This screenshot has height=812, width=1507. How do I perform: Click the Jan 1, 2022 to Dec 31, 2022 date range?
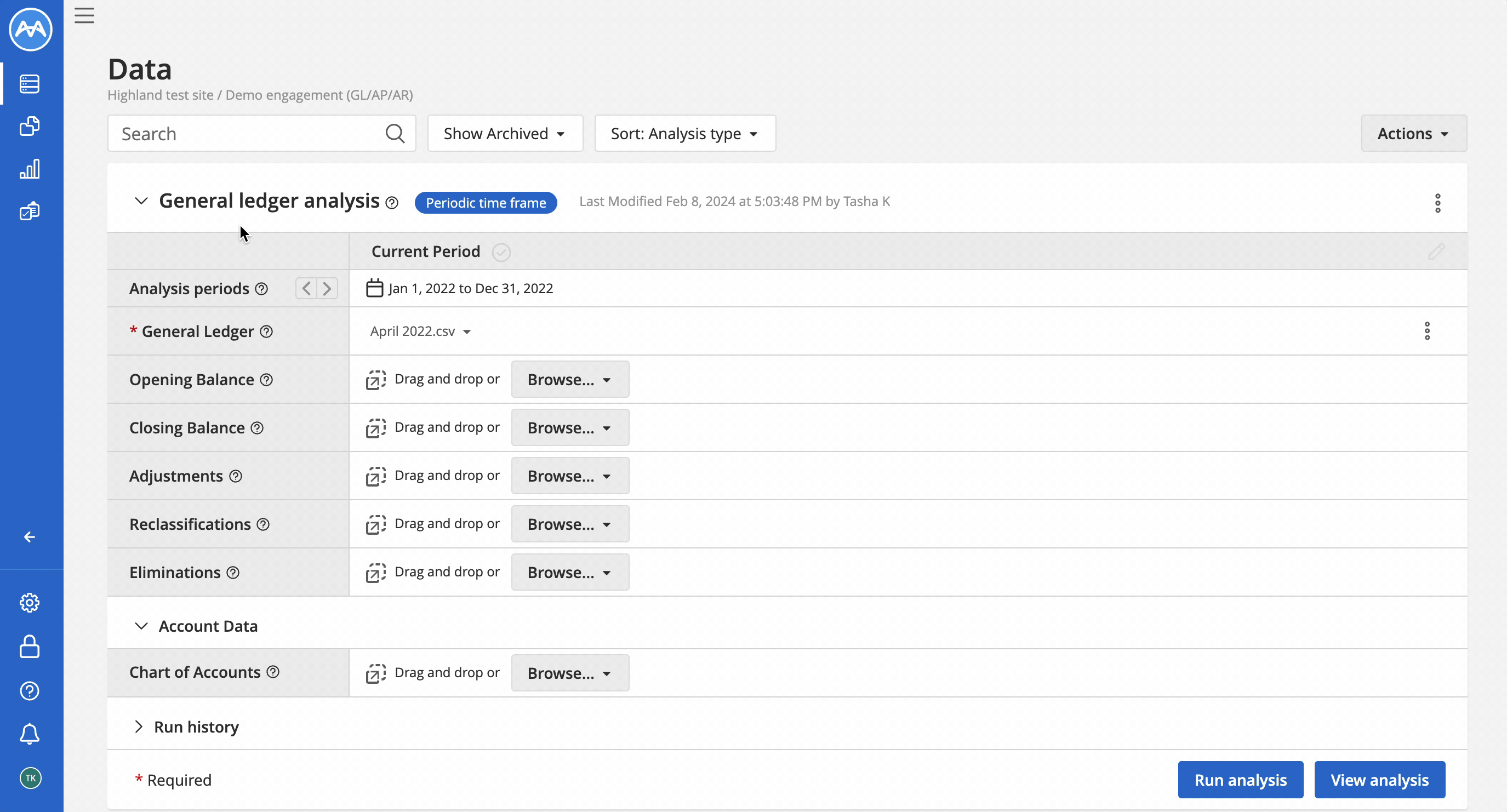[x=470, y=288]
